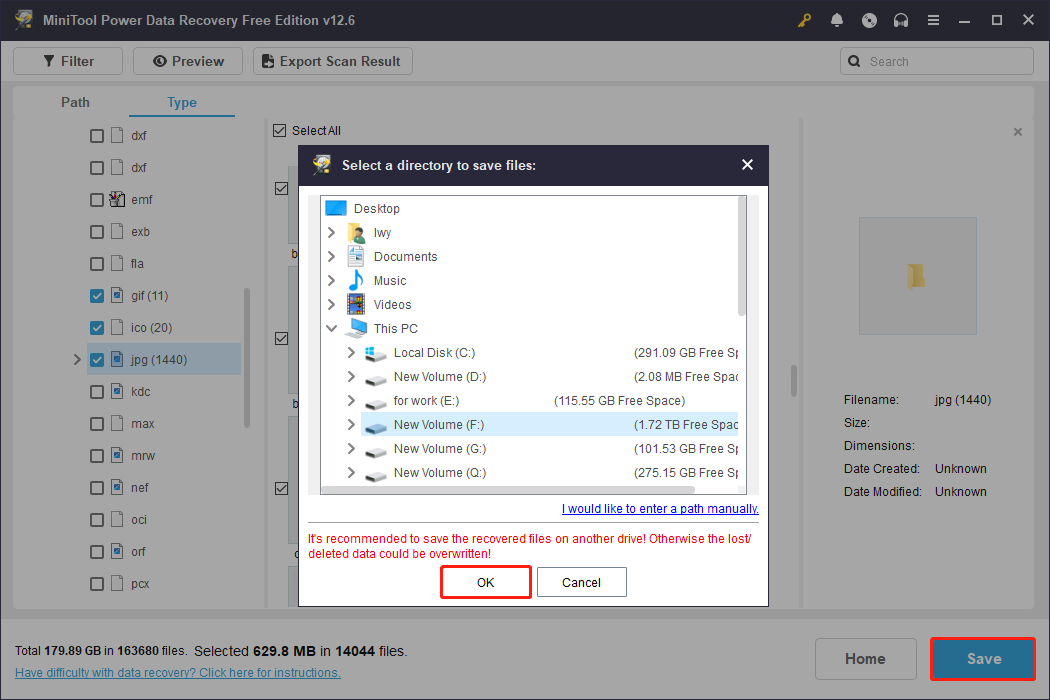The image size is (1050, 700).
Task: Click the jpg preview thumbnail
Action: [917, 275]
